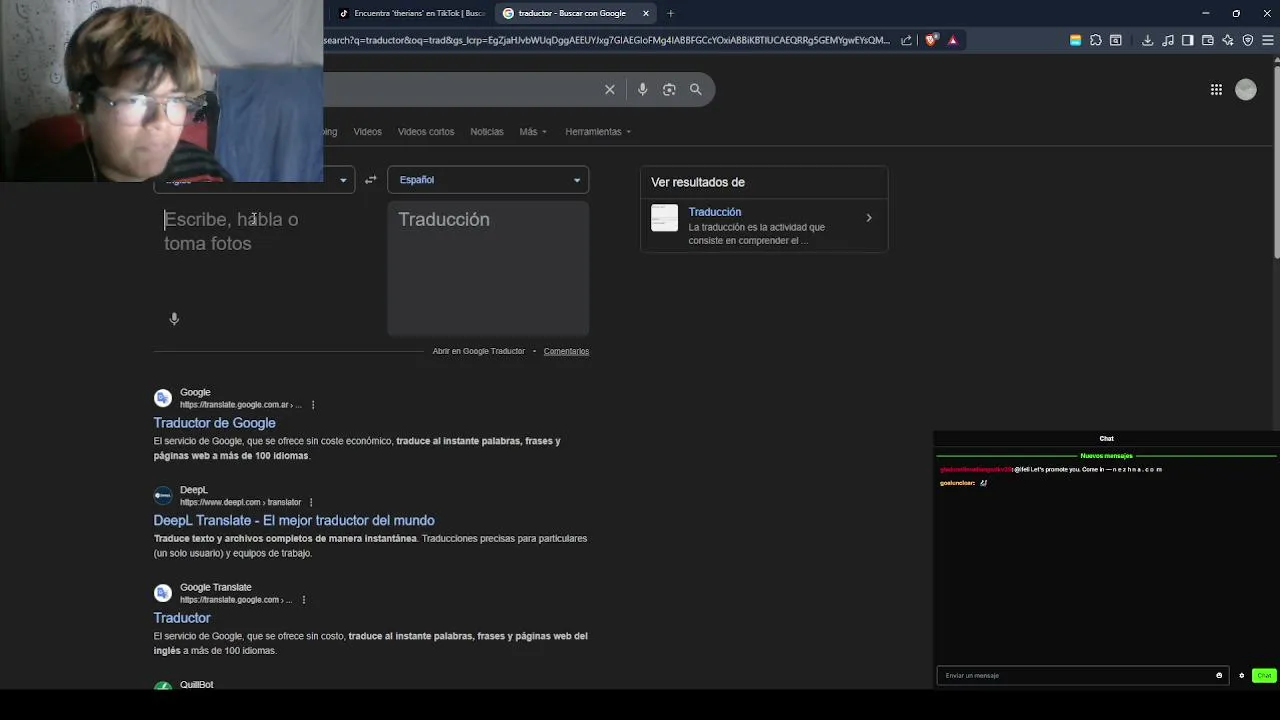Click the Ver resultados de heading
The height and width of the screenshot is (720, 1280).
(698, 182)
